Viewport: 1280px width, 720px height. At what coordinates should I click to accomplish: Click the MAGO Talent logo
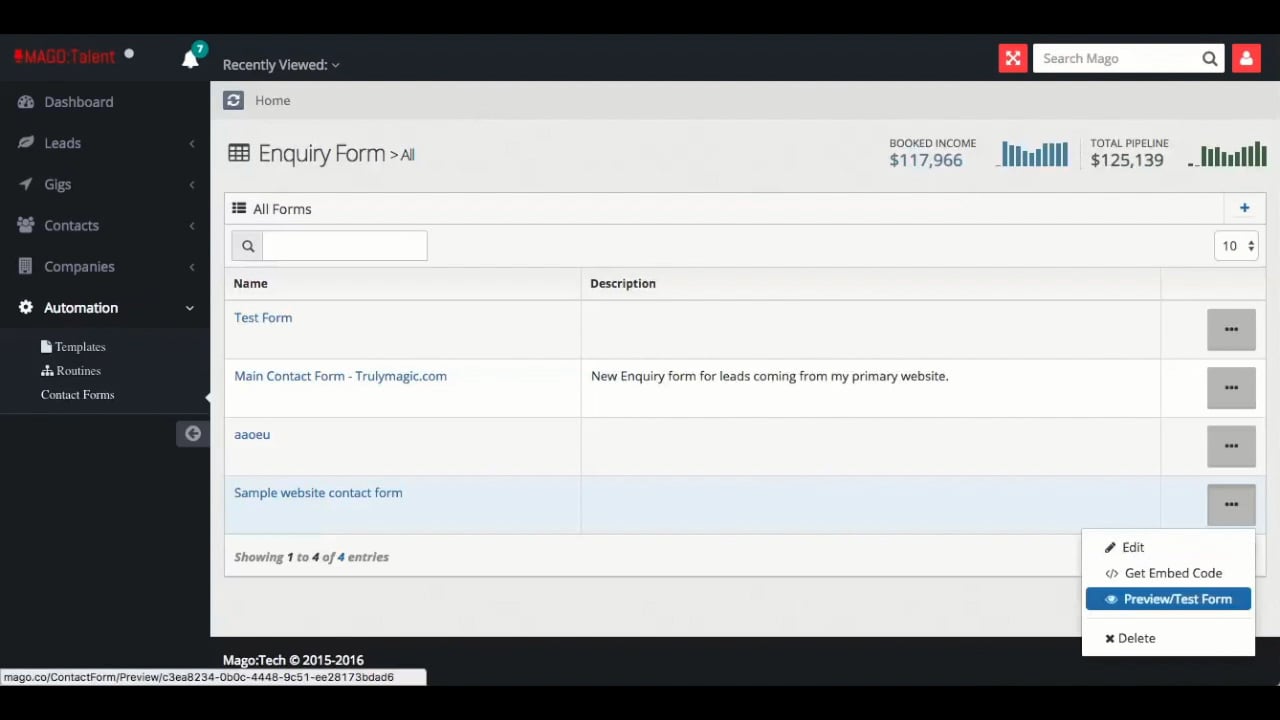[x=65, y=56]
